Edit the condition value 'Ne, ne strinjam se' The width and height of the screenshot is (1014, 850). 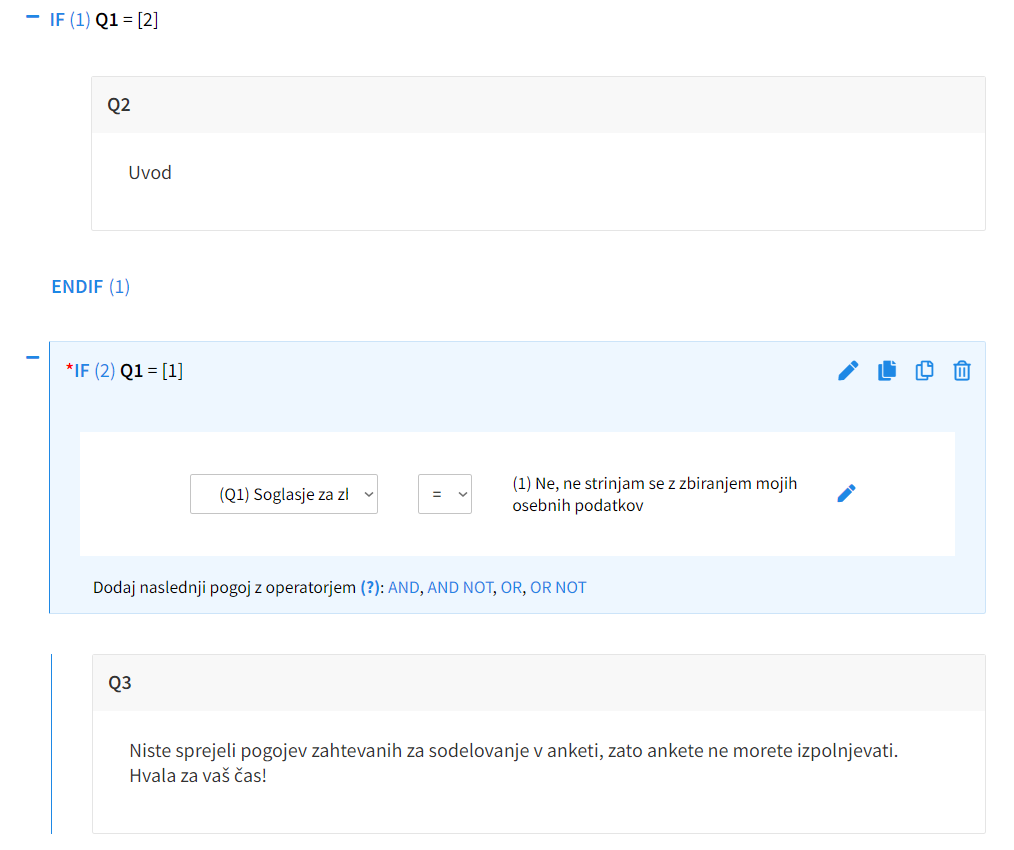coord(846,494)
